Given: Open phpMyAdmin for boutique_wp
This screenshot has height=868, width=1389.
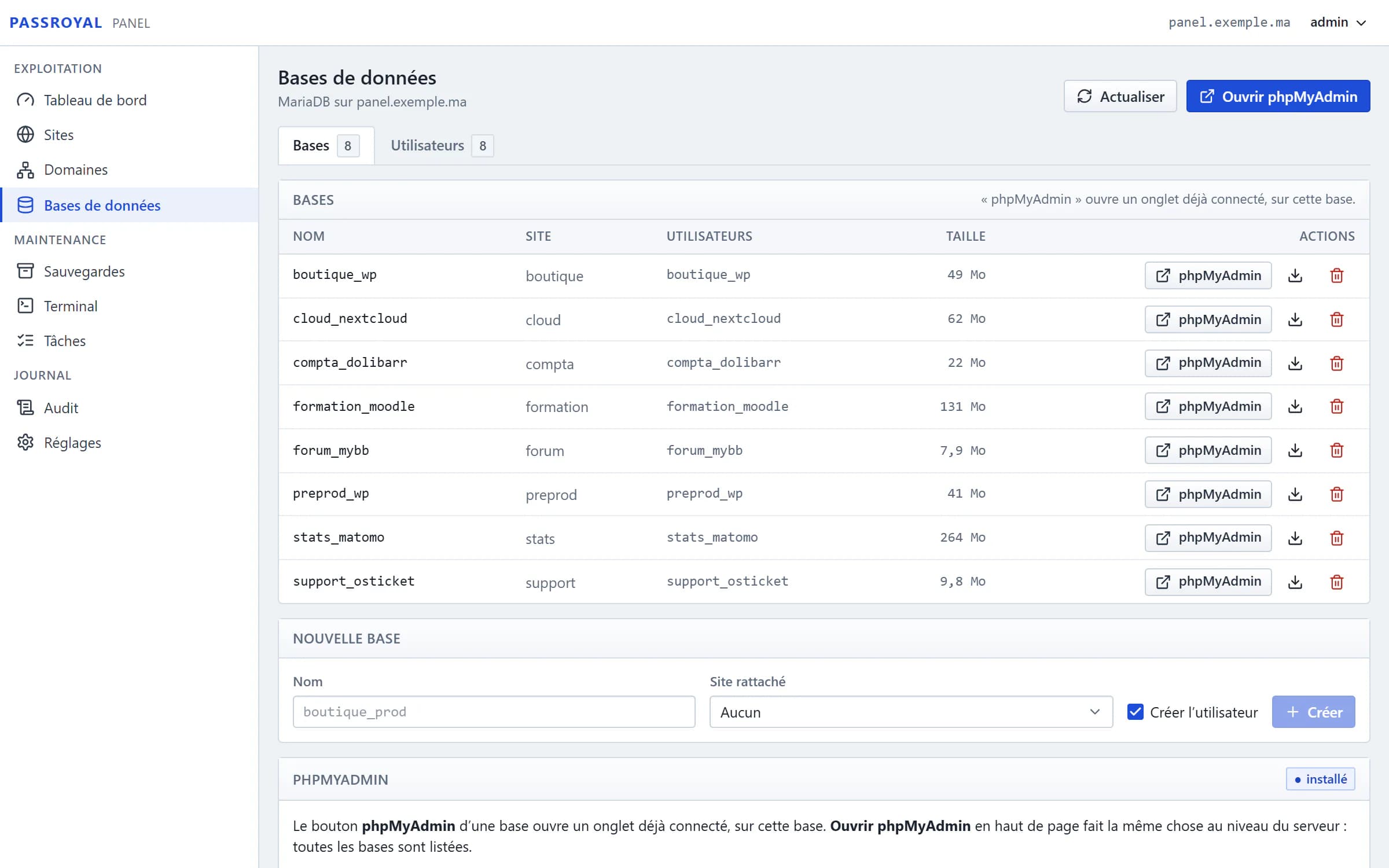Looking at the screenshot, I should coord(1208,275).
